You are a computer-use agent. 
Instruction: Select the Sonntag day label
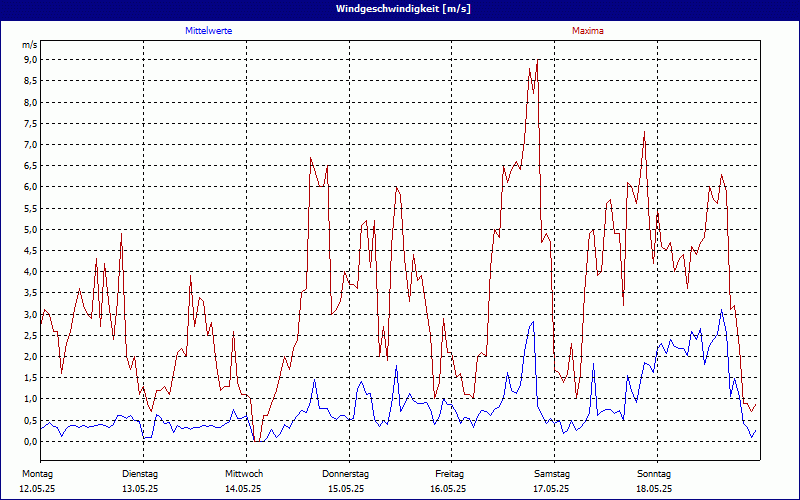[x=654, y=473]
